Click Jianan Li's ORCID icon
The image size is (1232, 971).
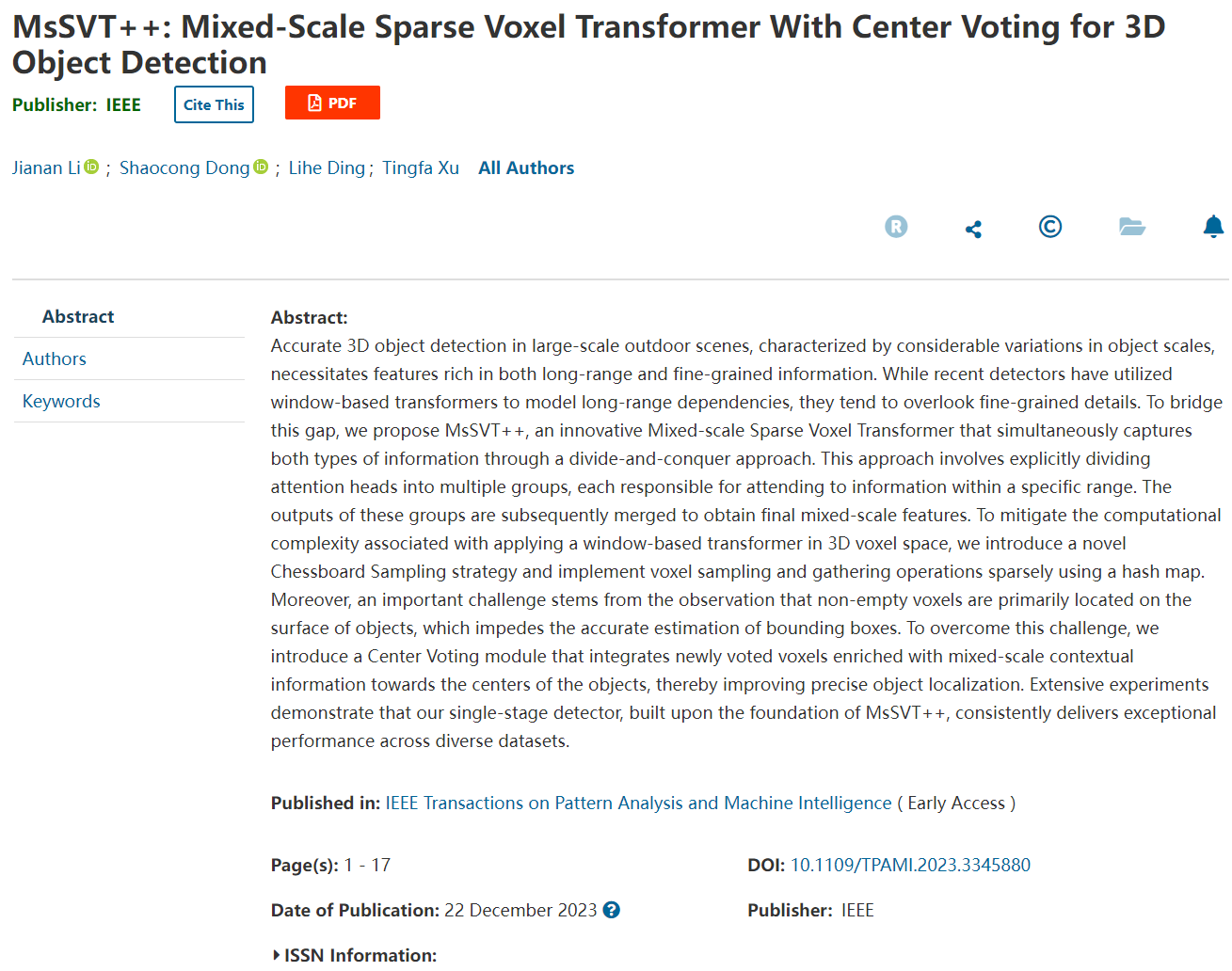91,167
